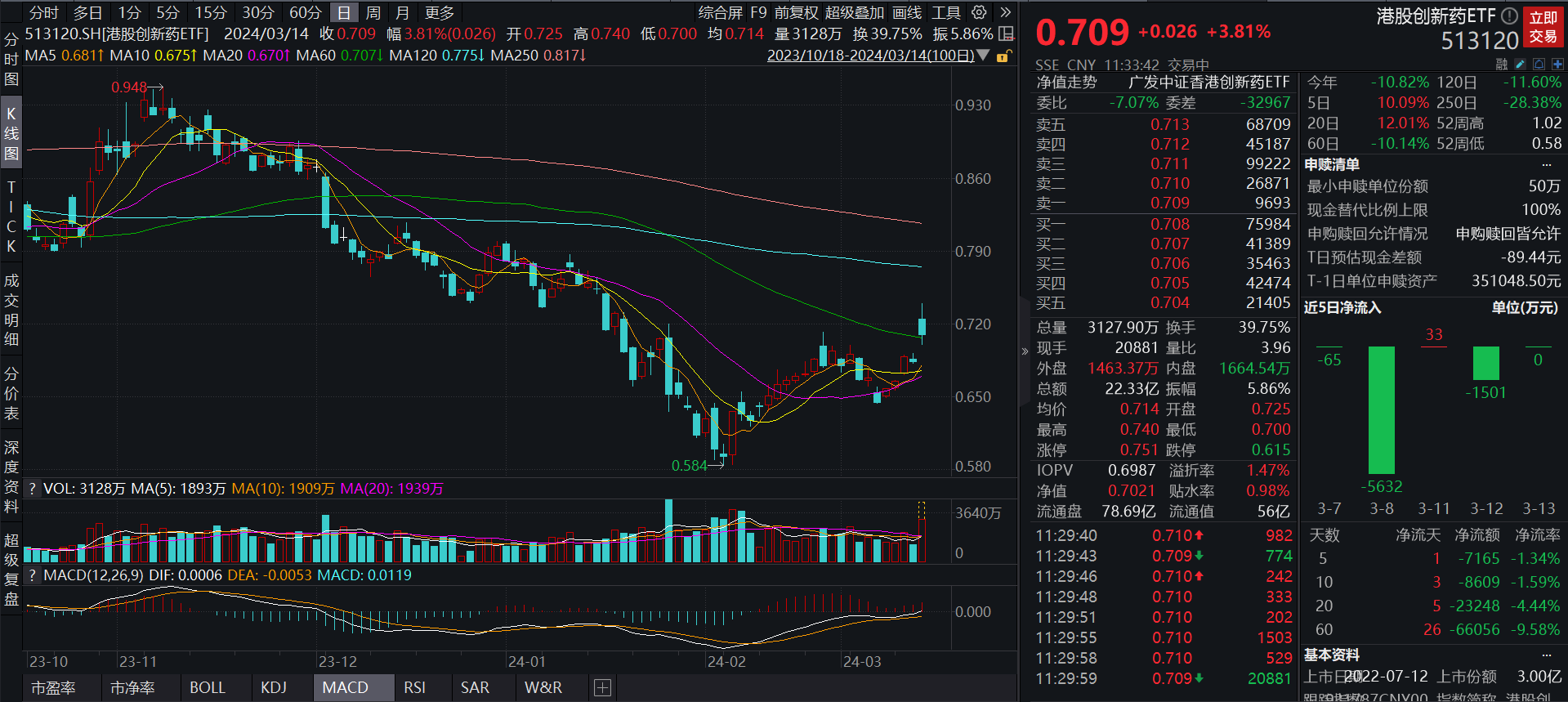Open chart settings gear icon
This screenshot has width=1568, height=702.
[979, 12]
